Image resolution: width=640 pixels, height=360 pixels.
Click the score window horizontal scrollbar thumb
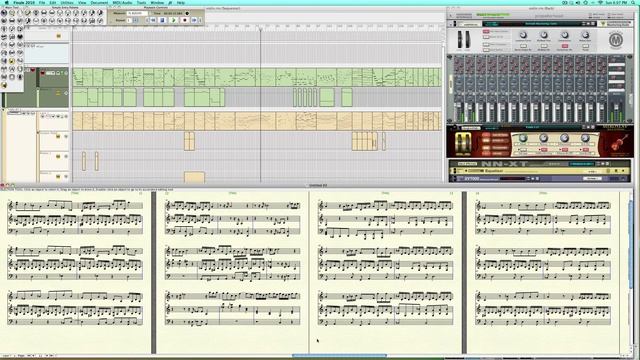340,356
